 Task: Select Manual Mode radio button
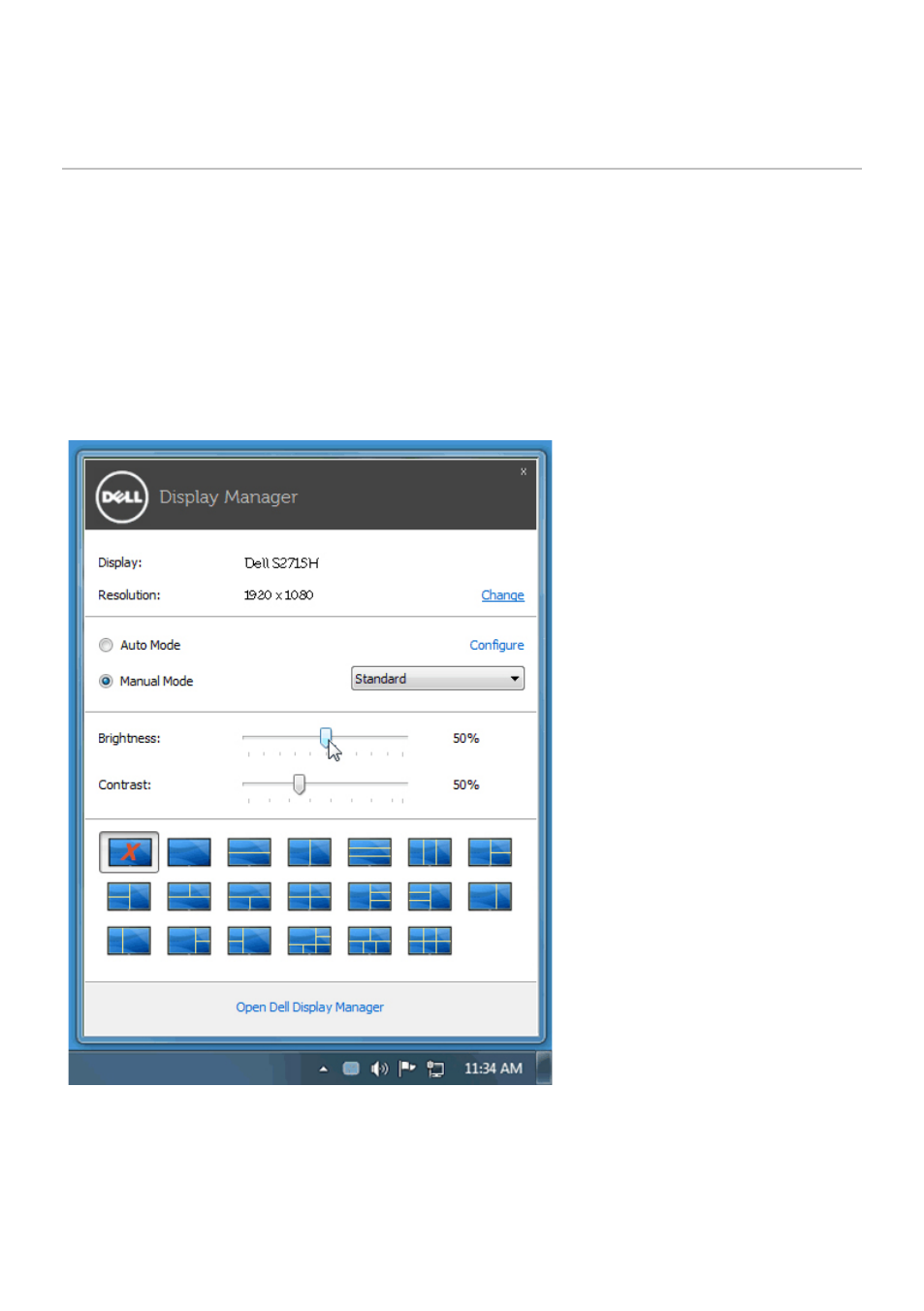point(106,681)
